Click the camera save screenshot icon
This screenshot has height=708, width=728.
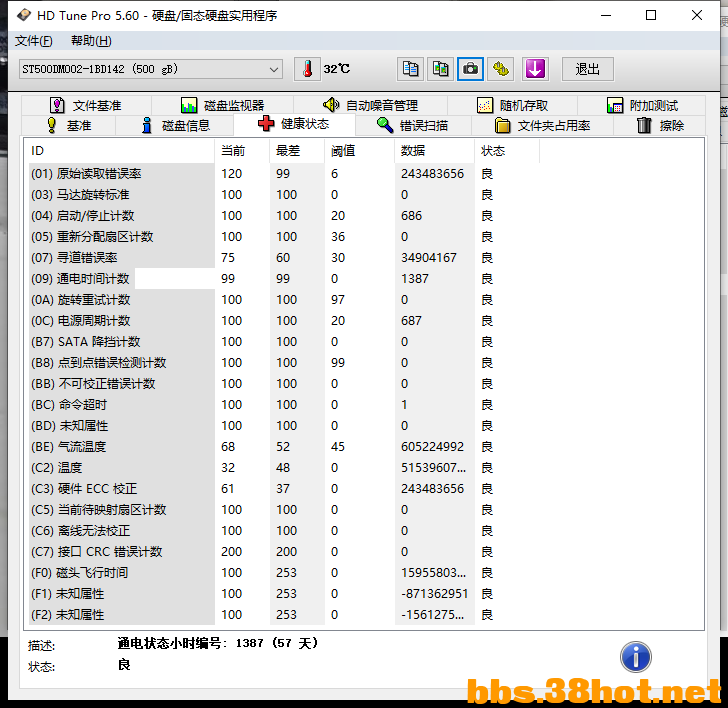click(470, 69)
